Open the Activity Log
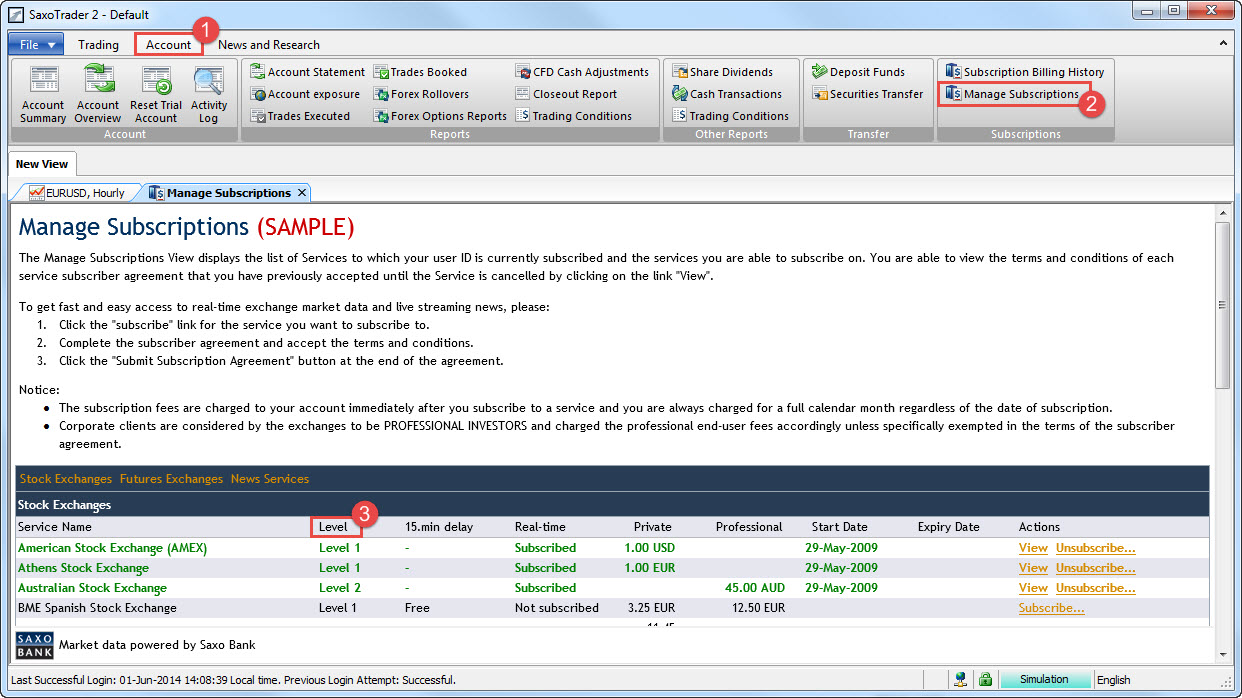The height and width of the screenshot is (698, 1242). (x=209, y=94)
